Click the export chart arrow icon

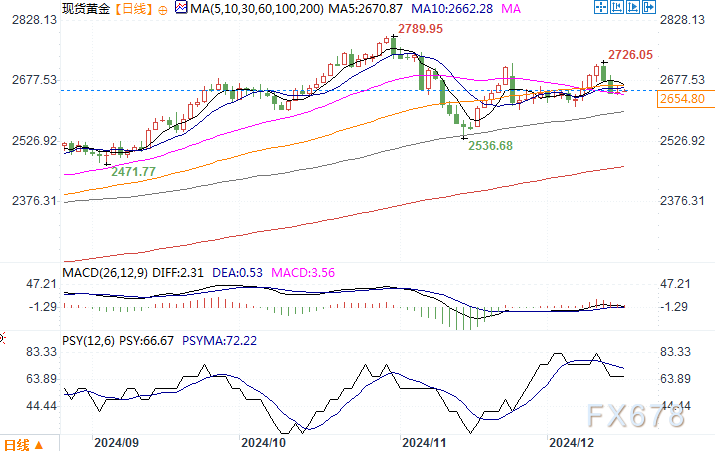click(x=649, y=7)
